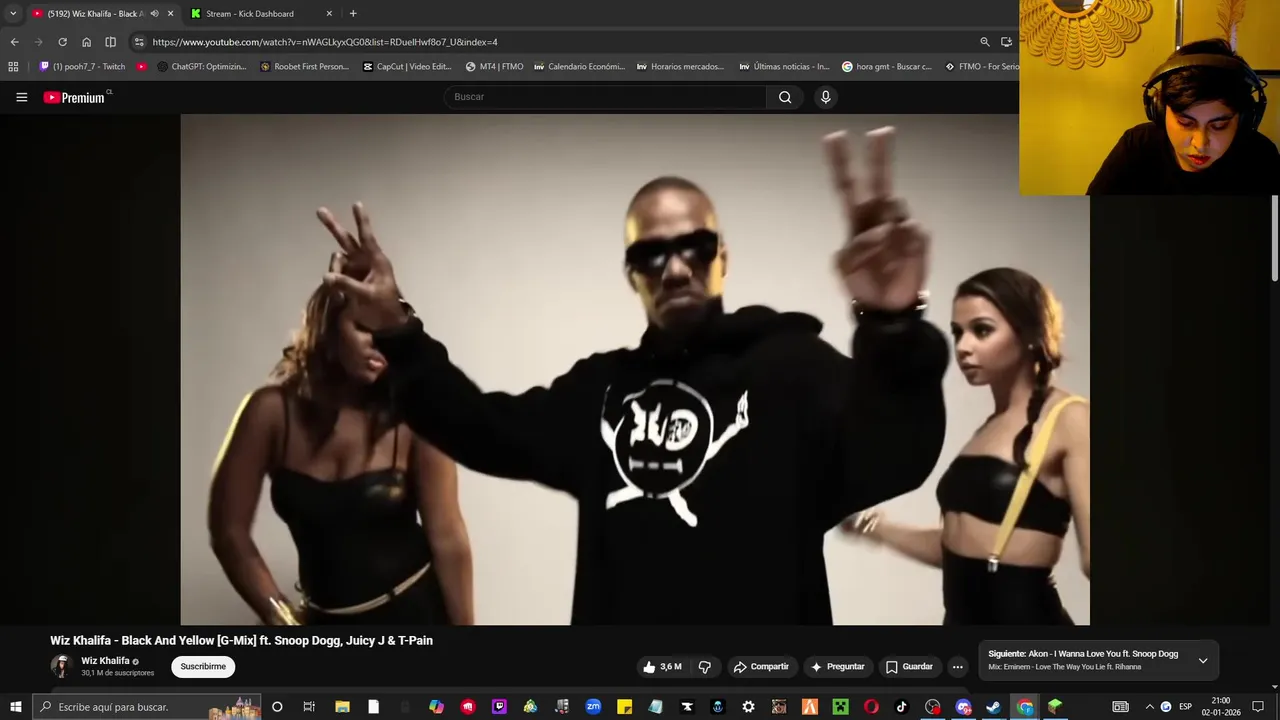Open the bookmarks apps grid icon
The image size is (1280, 720).
tap(13, 67)
